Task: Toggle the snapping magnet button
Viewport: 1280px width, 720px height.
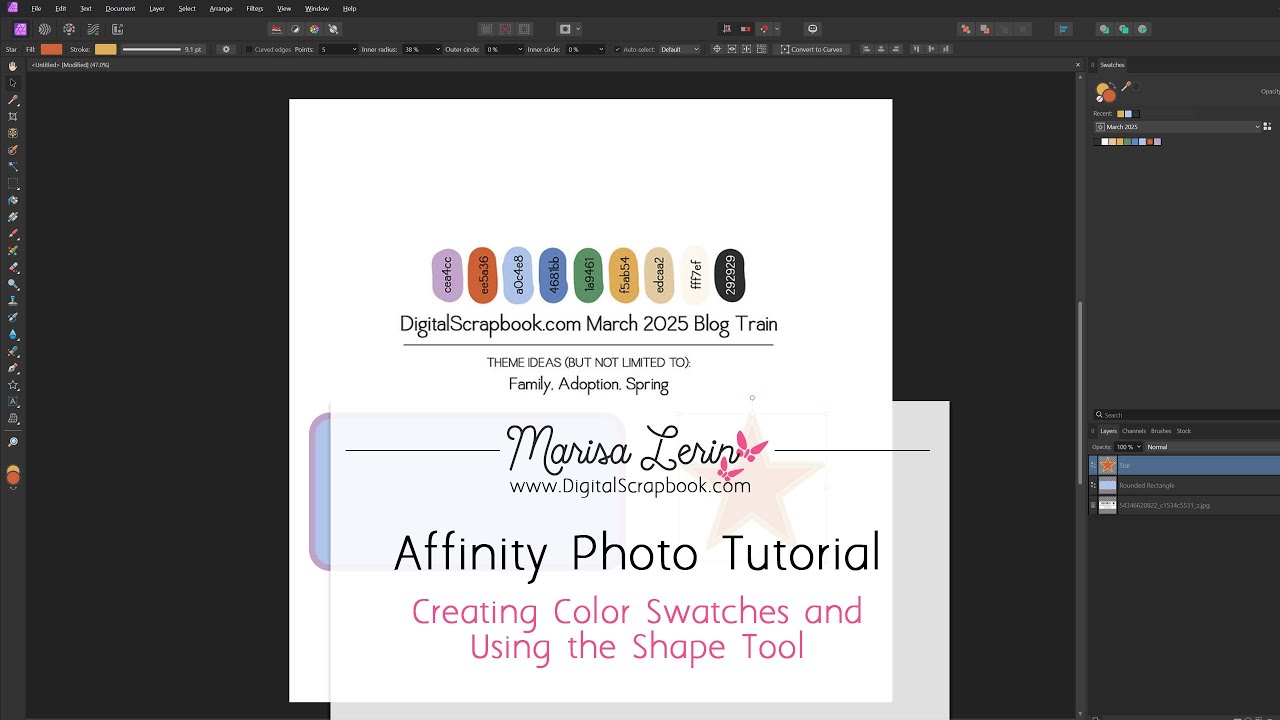Action: click(764, 29)
